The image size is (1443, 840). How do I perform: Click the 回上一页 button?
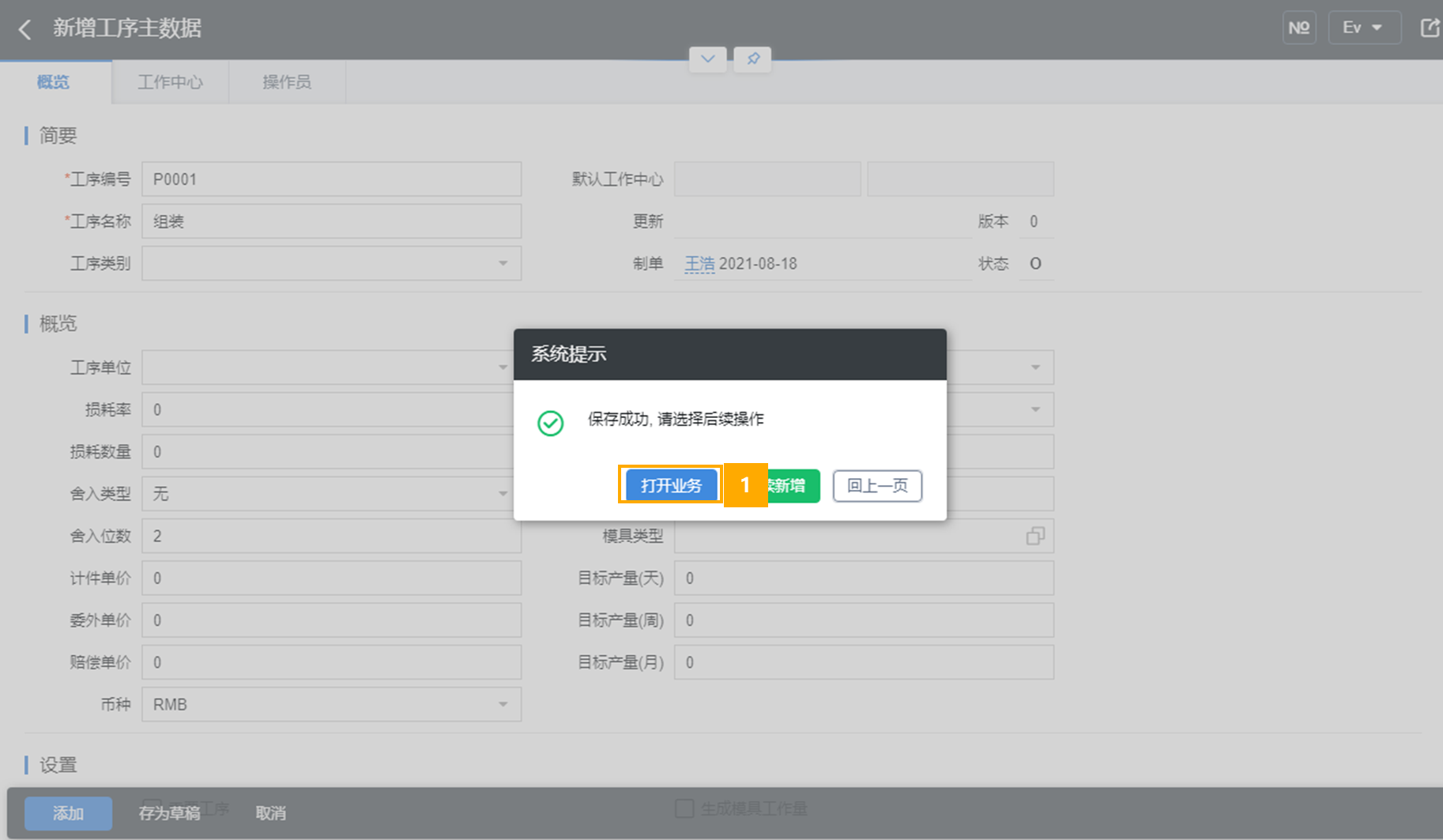pos(877,485)
